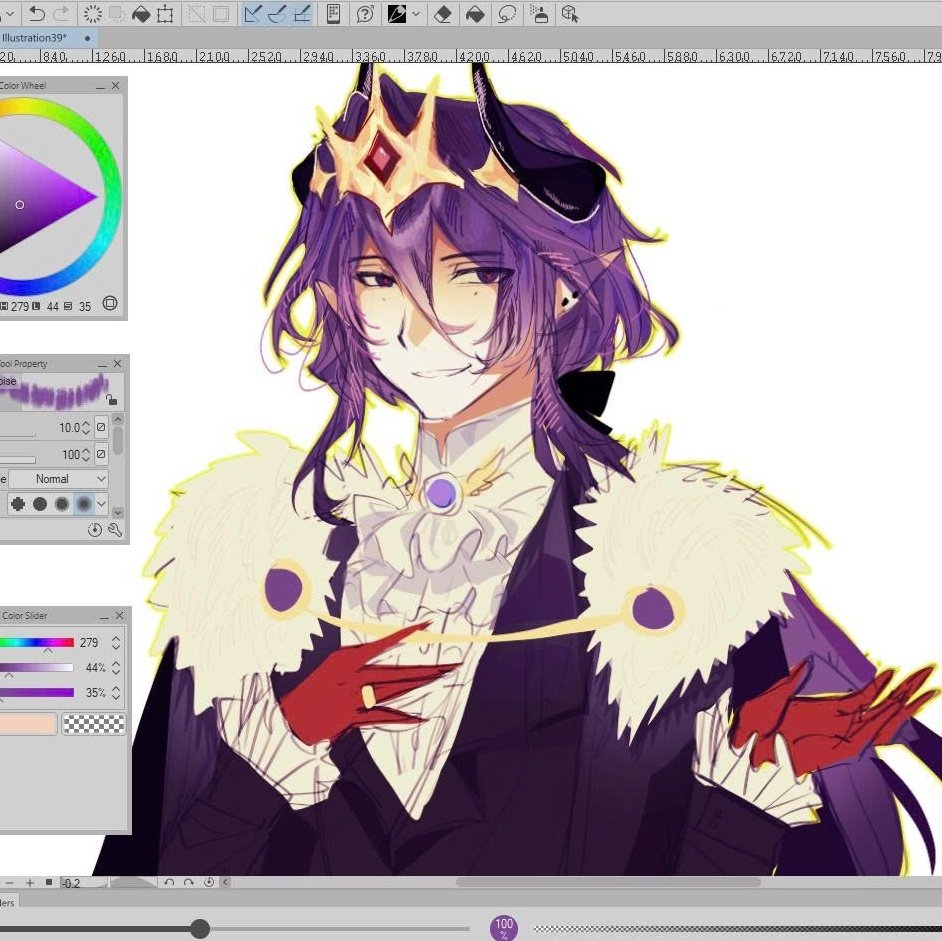Click the opacity 100 stepper arrows

tap(86, 454)
